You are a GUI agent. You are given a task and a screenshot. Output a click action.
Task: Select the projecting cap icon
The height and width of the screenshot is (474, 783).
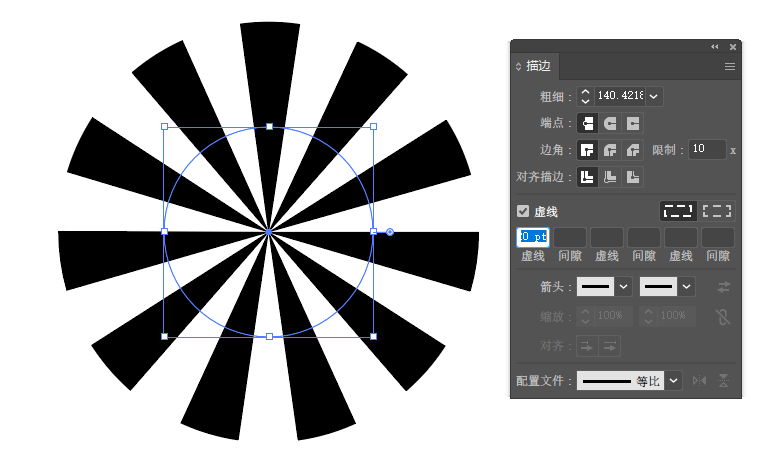(632, 123)
